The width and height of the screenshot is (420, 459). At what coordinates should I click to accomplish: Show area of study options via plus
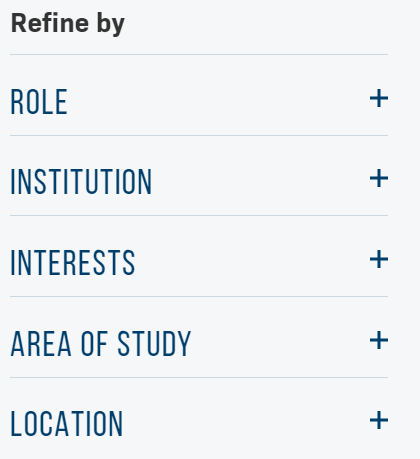click(379, 340)
